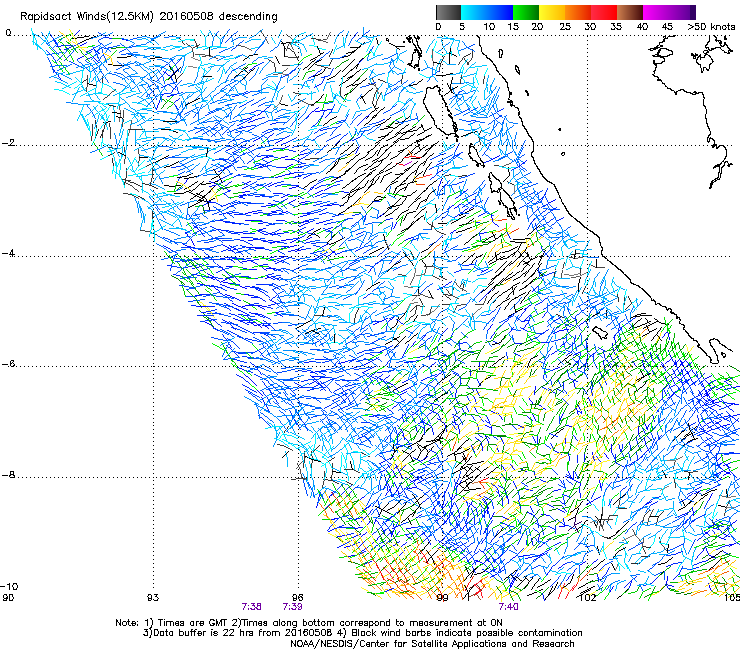Click the yellow 20-25 knots legend swatch
The image size is (740, 650).
pos(552,12)
